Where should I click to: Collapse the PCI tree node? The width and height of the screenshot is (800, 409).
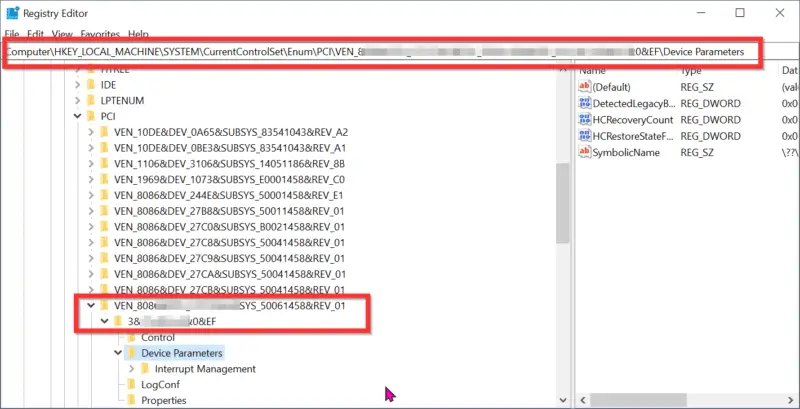point(78,116)
